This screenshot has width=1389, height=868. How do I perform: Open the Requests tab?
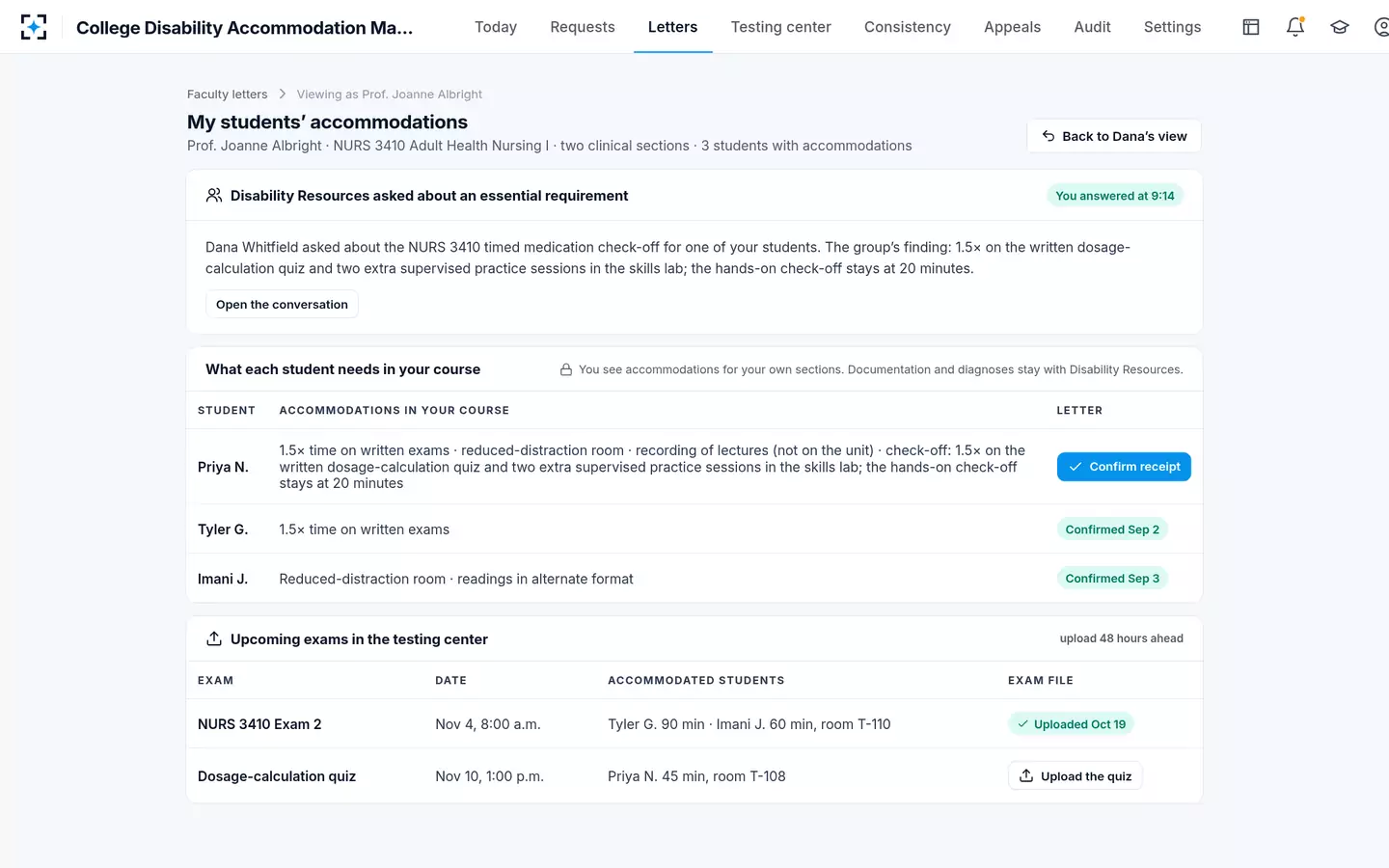[x=583, y=27]
